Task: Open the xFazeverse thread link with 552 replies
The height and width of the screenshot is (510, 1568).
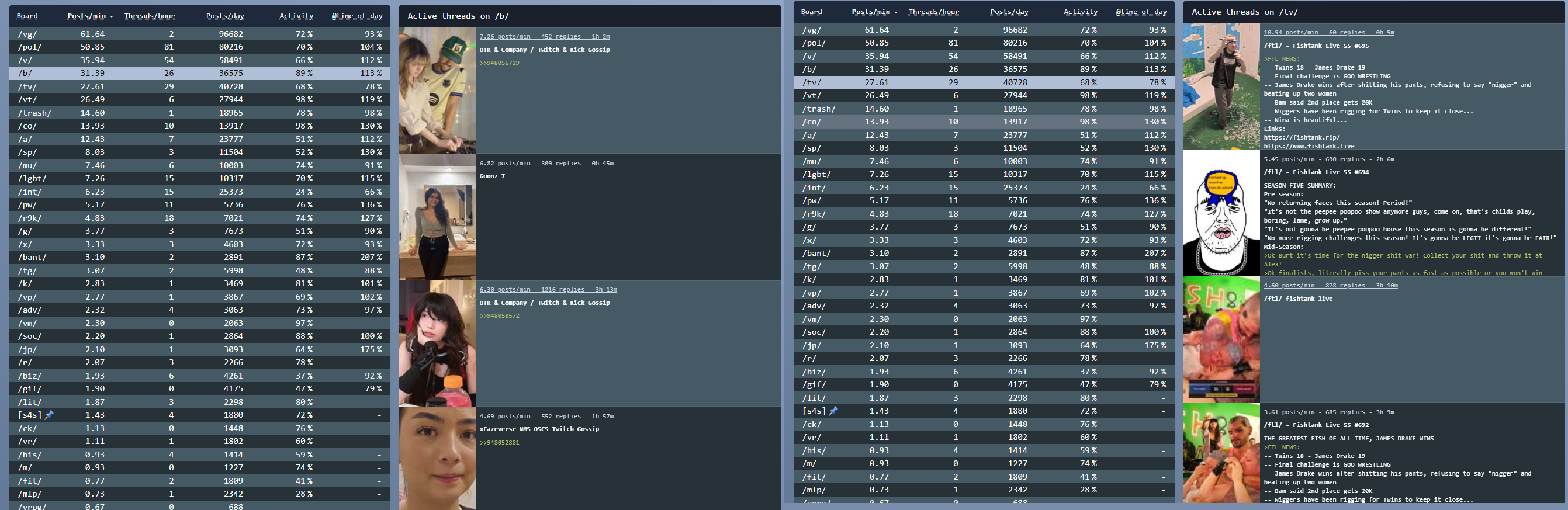Action: (546, 417)
